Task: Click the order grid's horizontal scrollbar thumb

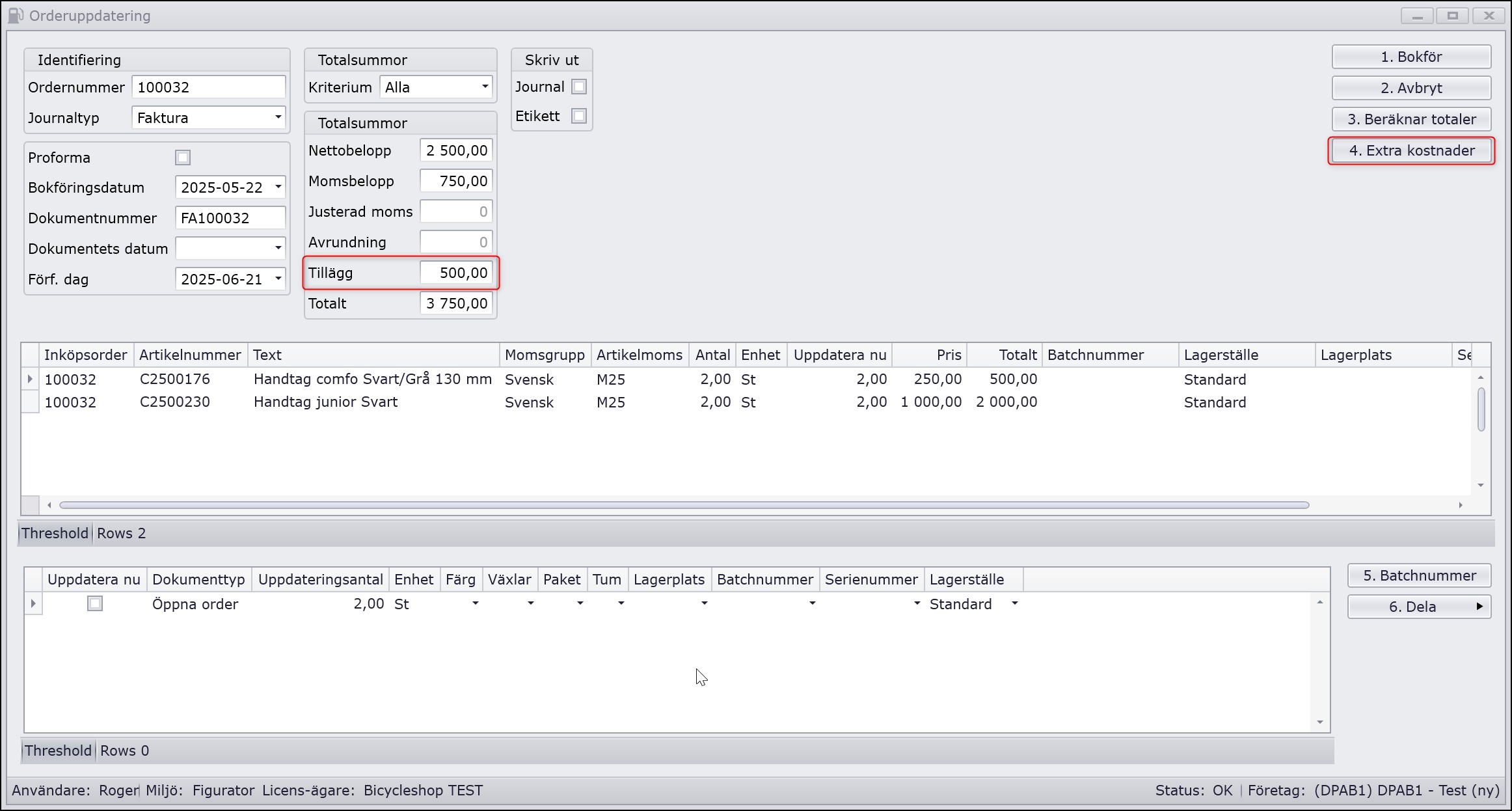Action: coord(683,505)
